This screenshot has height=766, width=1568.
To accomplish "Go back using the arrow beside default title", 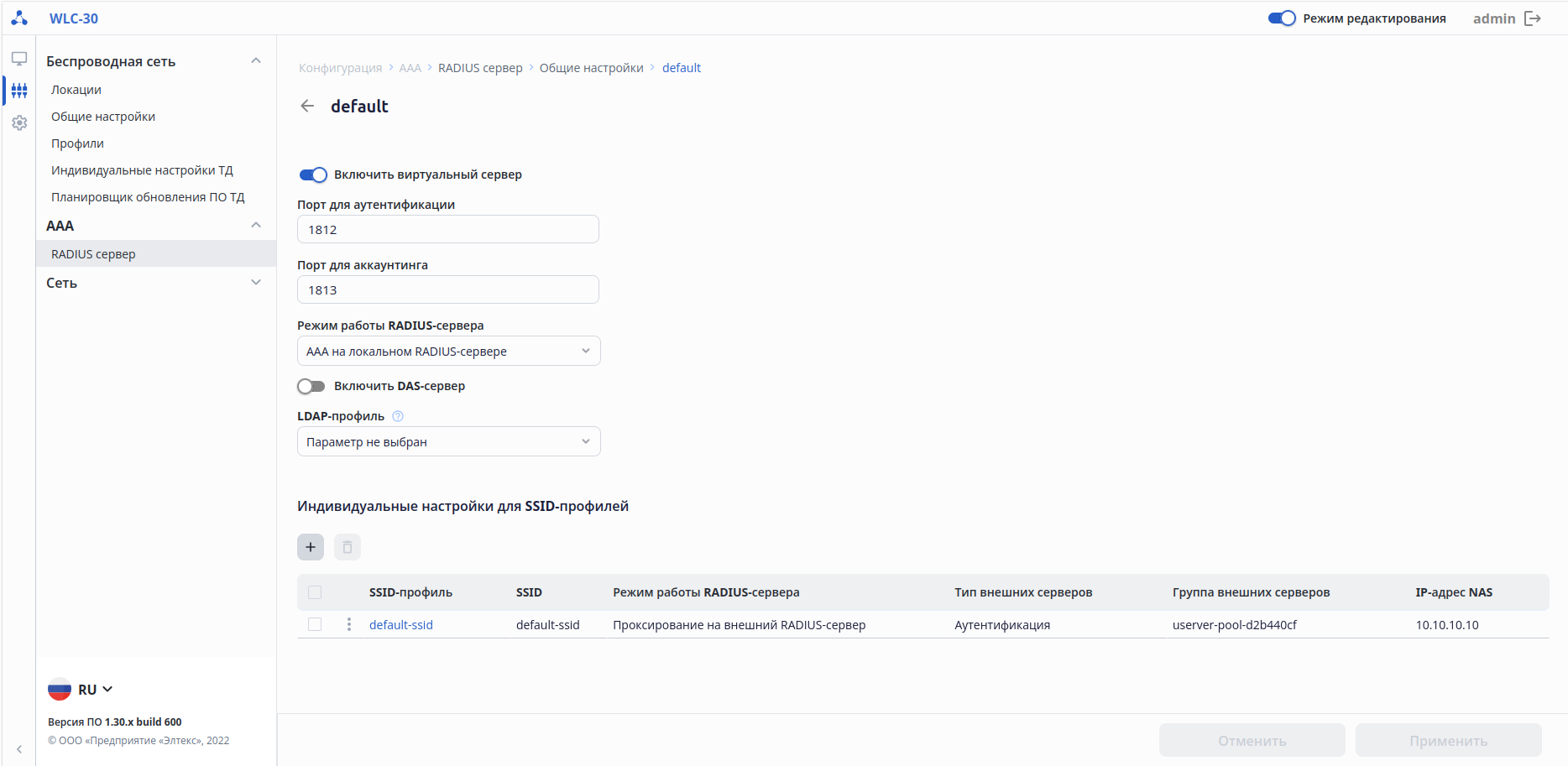I will (308, 106).
